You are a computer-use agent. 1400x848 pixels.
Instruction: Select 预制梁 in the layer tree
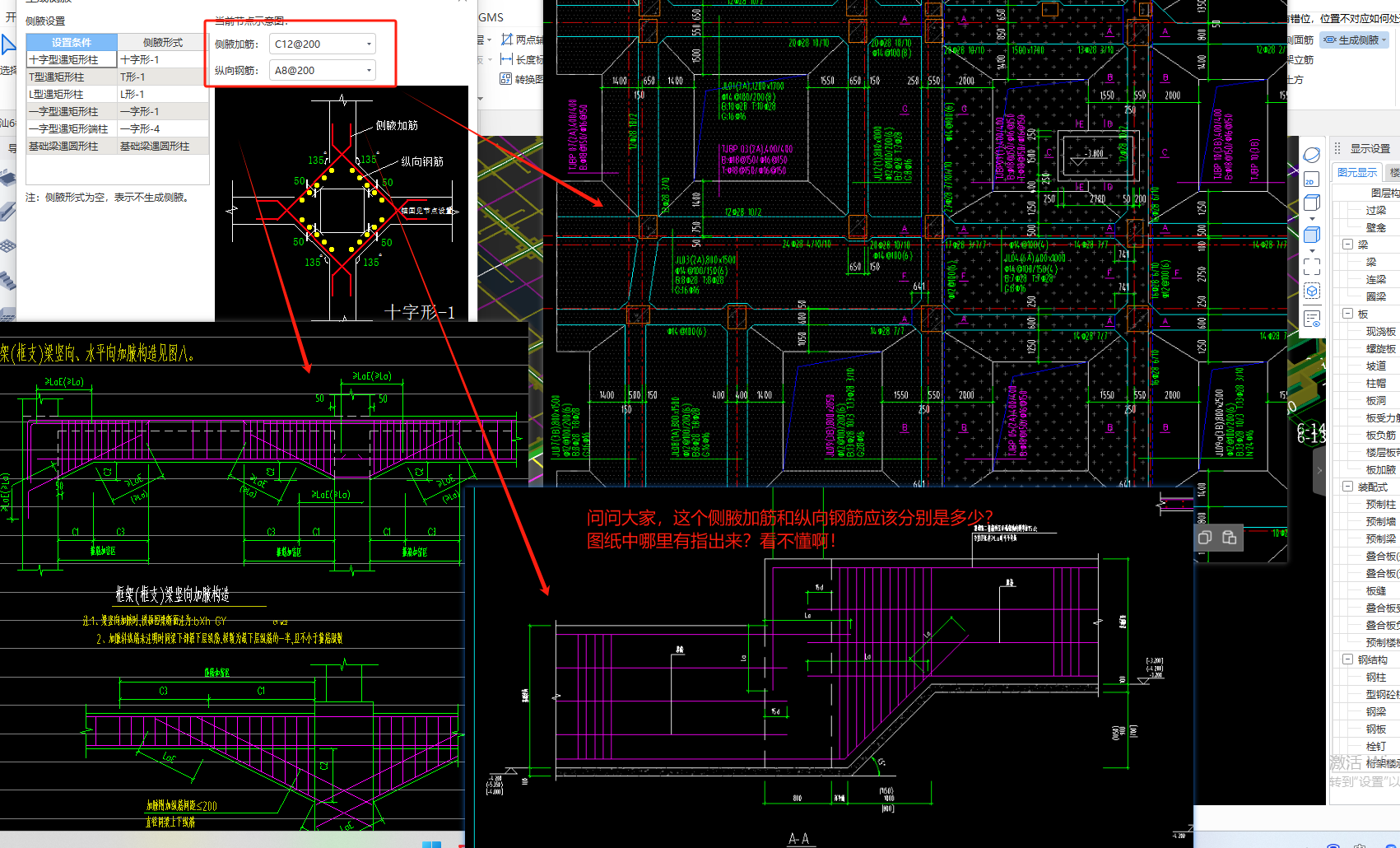click(x=1381, y=538)
